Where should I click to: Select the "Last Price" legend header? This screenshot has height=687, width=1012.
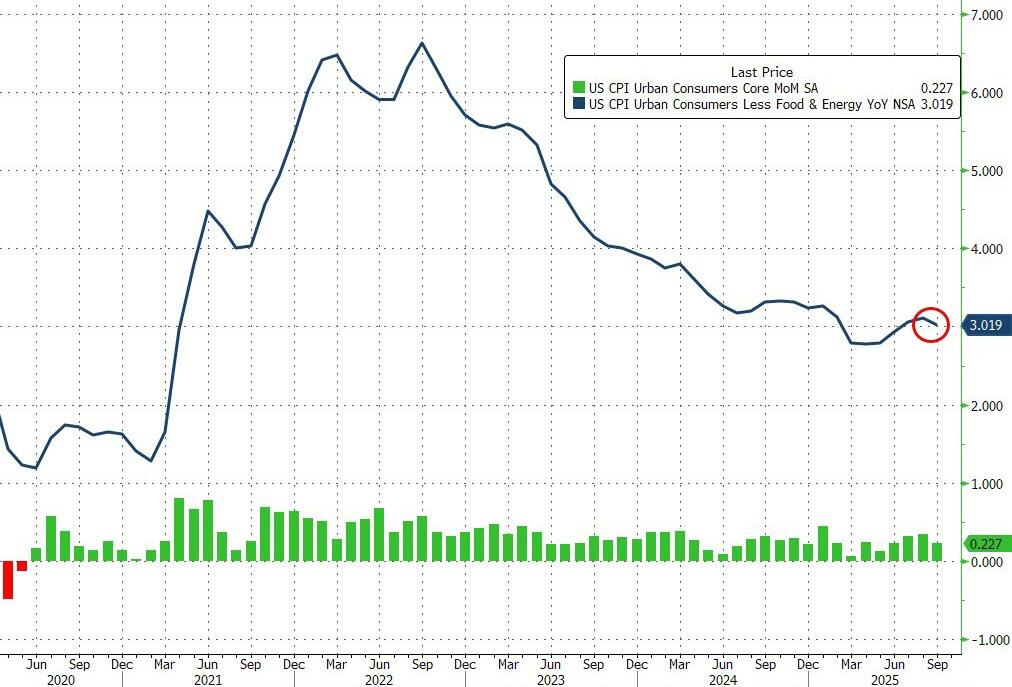point(761,72)
